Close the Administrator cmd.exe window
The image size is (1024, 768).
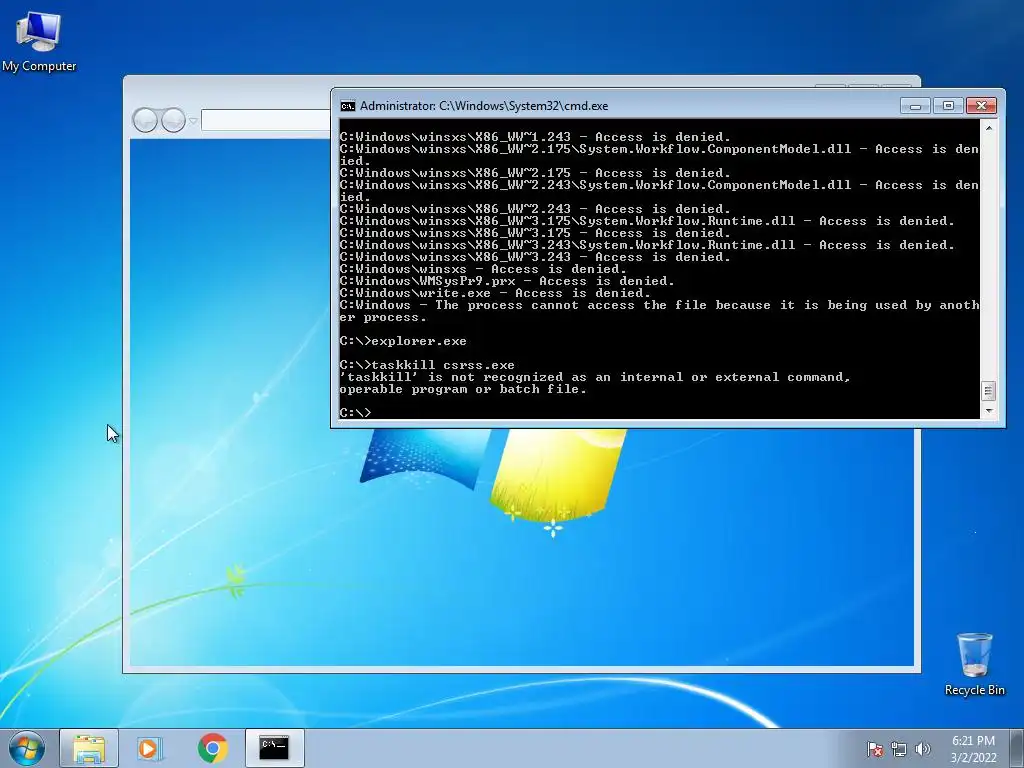[981, 106]
